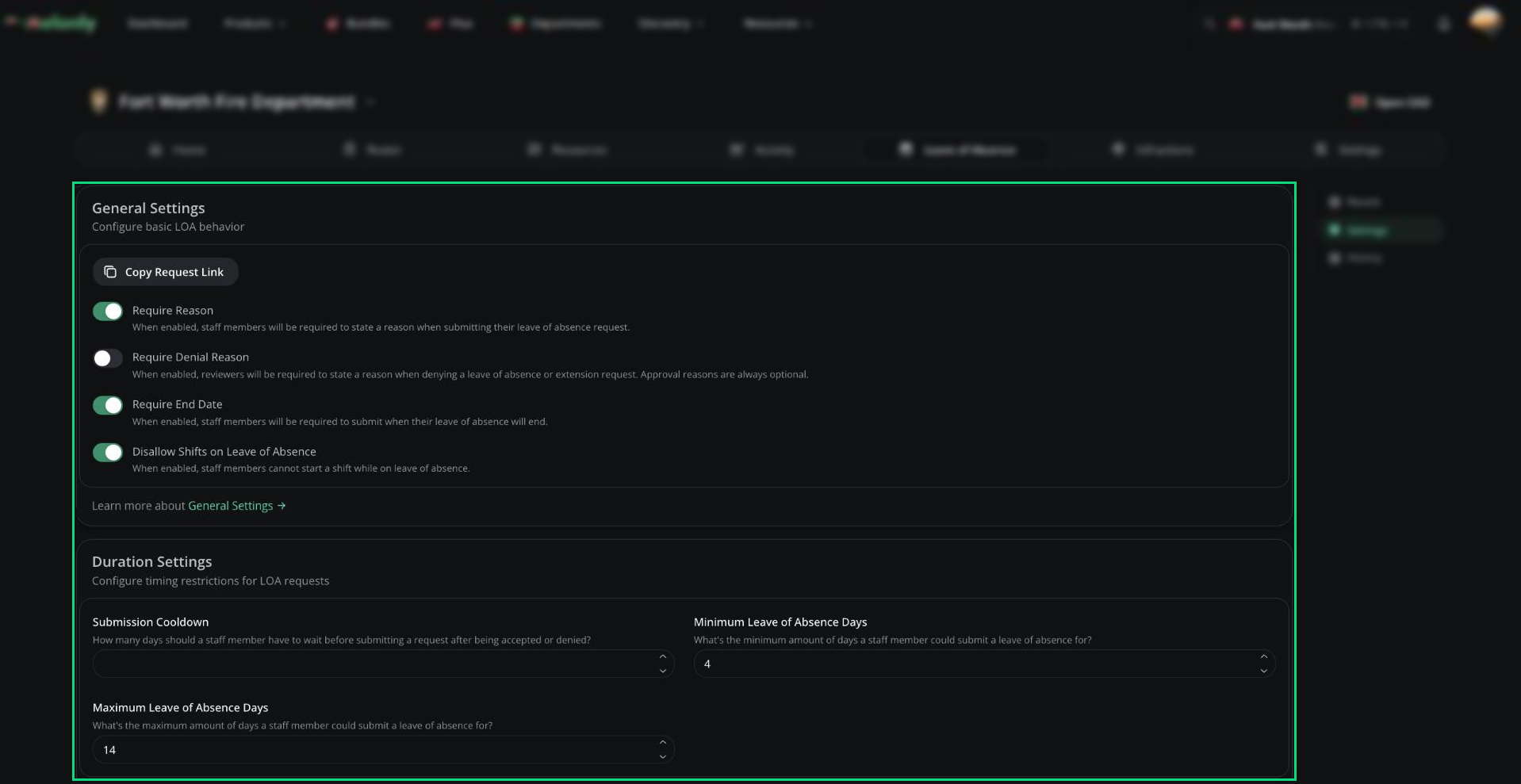The width and height of the screenshot is (1521, 784).
Task: Click the Copy Request Link button
Action: coord(165,272)
